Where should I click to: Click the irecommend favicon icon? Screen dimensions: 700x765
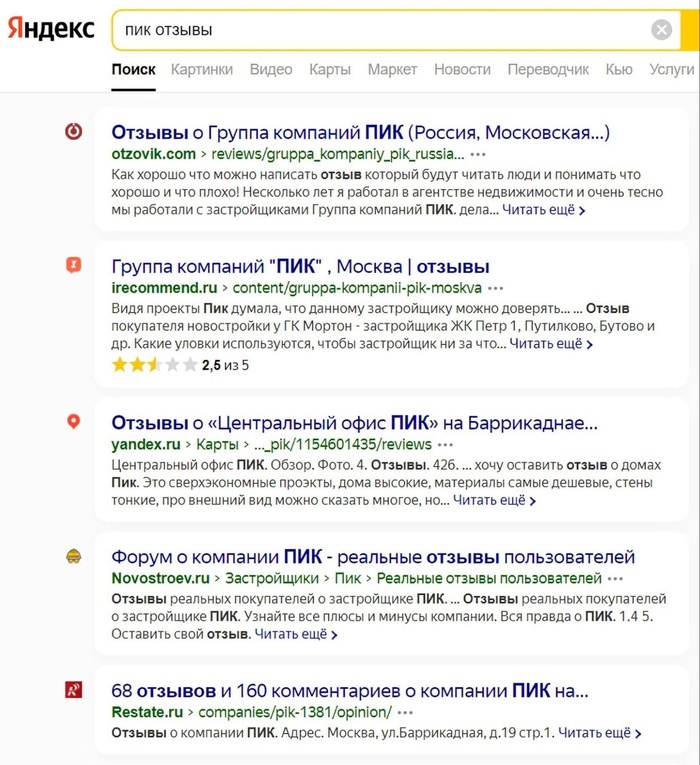pos(74,265)
